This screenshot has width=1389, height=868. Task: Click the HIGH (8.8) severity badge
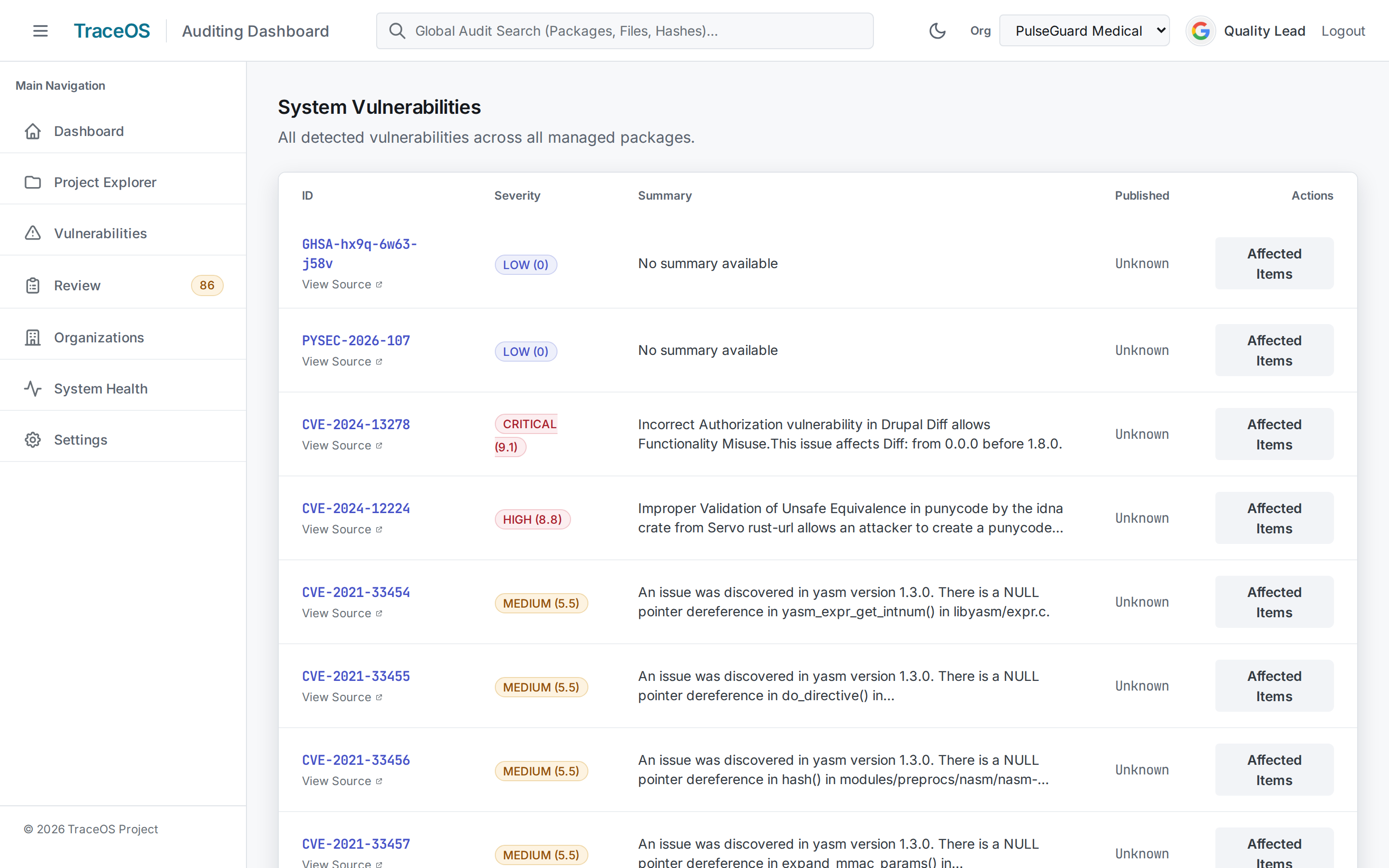pos(532,519)
